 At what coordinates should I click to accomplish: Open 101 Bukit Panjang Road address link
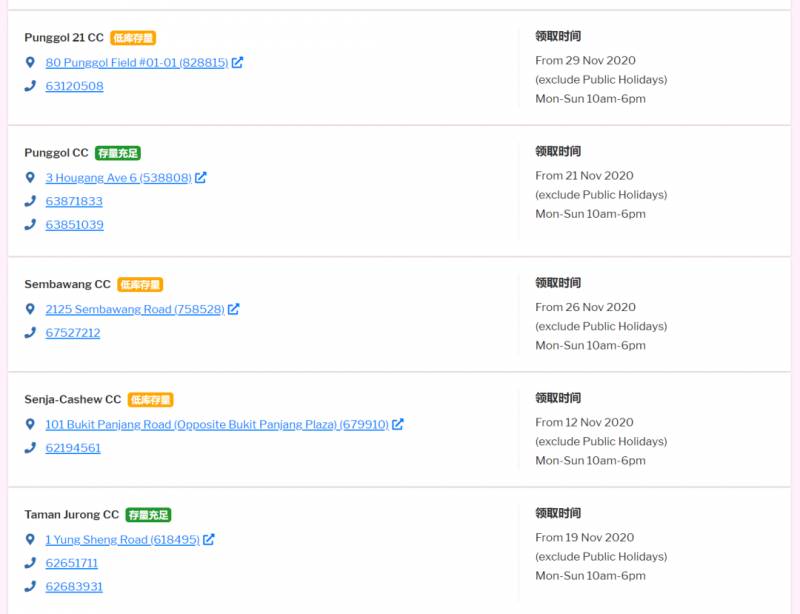(x=216, y=424)
